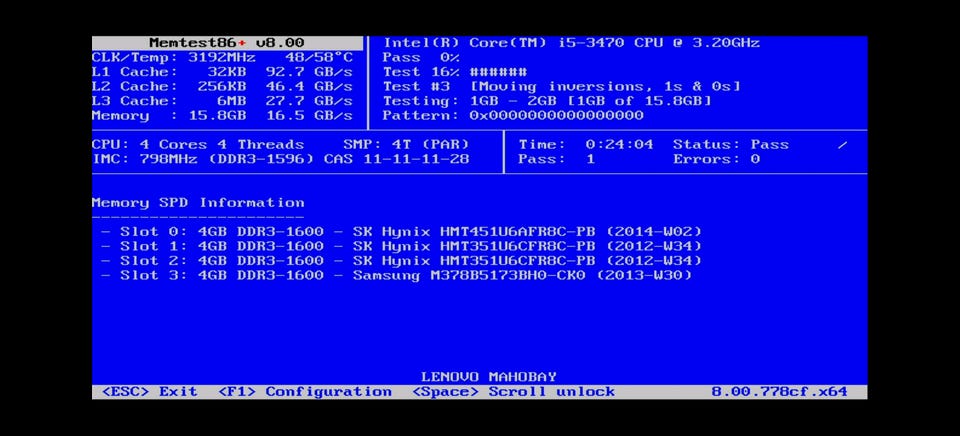Click the CPU: 4 Cores 4 Threads text
Viewport: 960px width, 436px height.
(x=198, y=145)
